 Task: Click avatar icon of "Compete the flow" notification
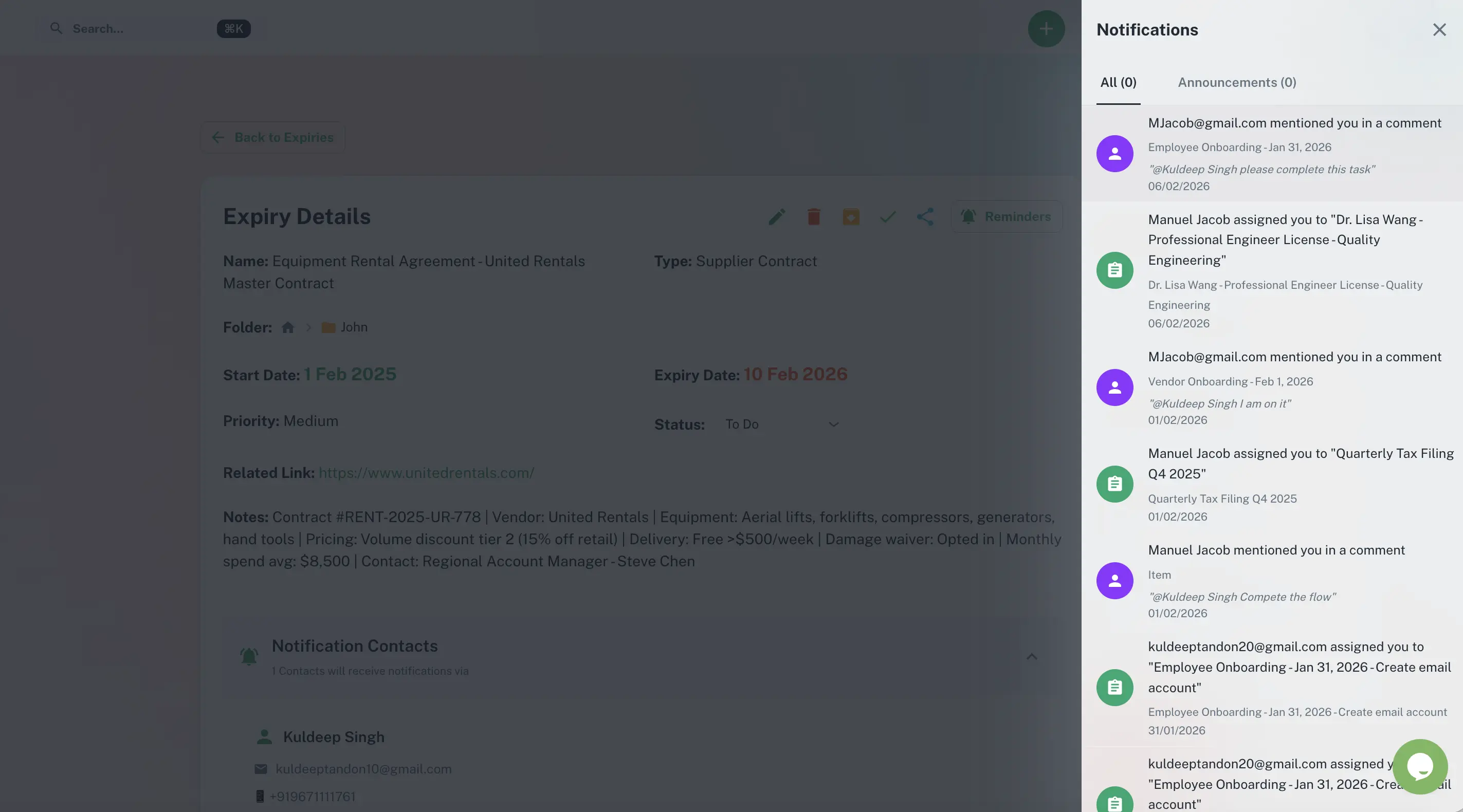tap(1114, 580)
